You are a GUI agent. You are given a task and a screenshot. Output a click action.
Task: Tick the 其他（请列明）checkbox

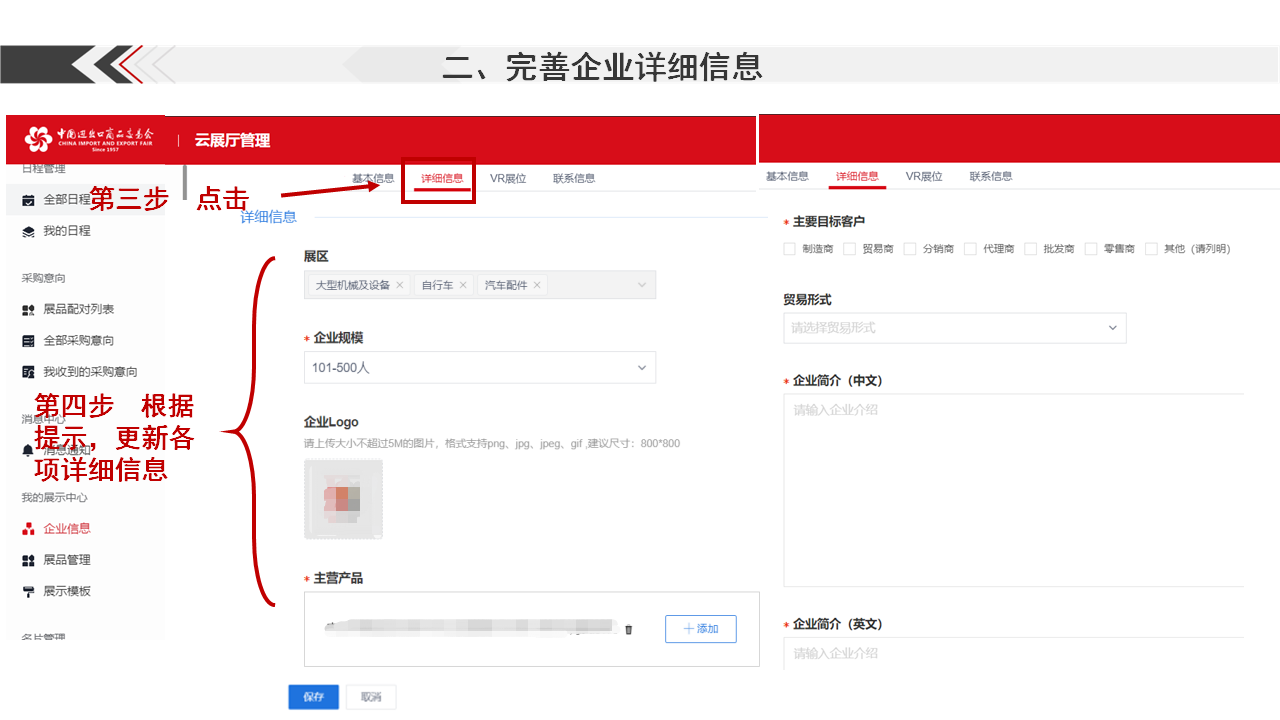point(1149,248)
